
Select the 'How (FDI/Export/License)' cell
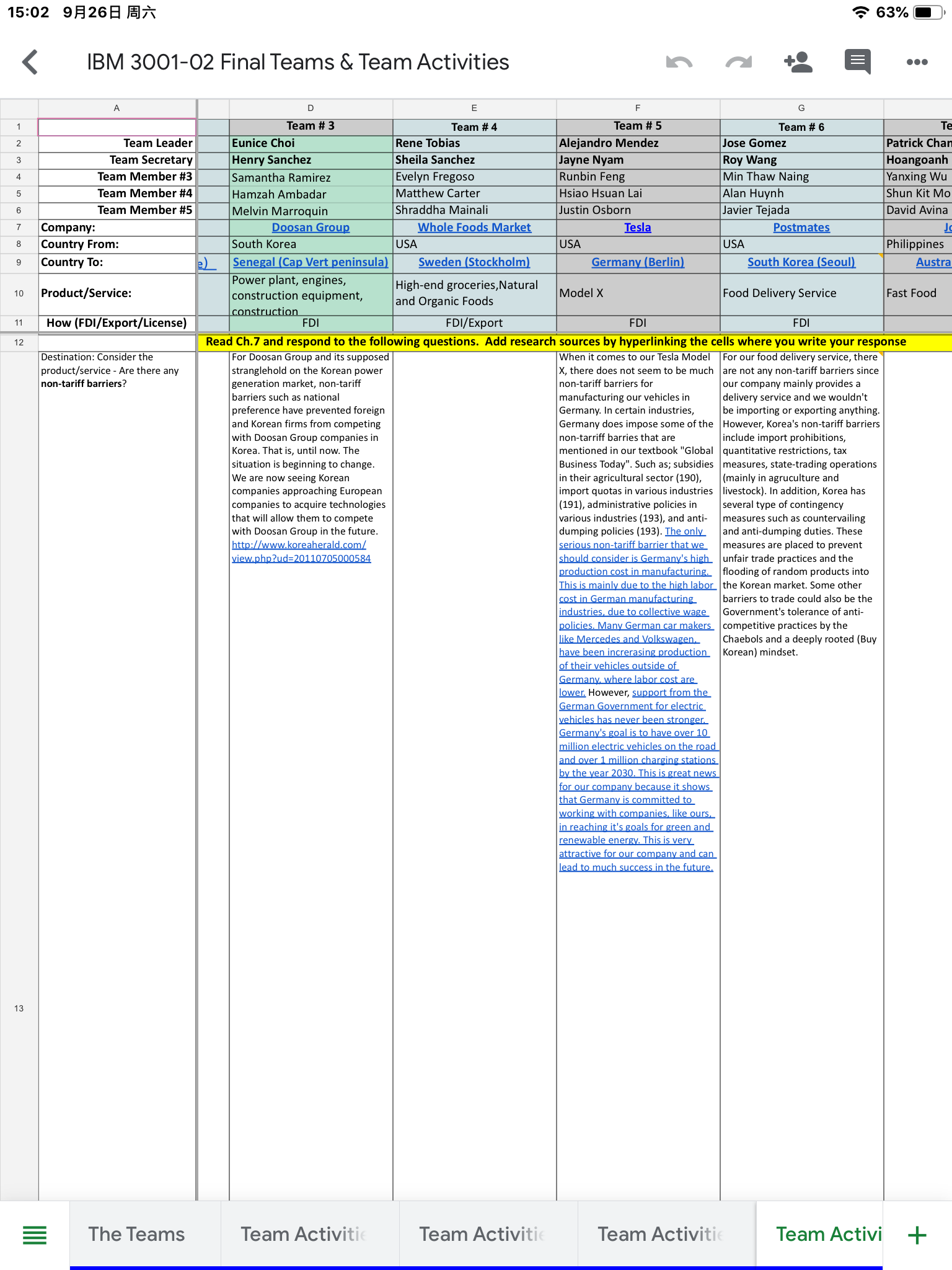117,323
